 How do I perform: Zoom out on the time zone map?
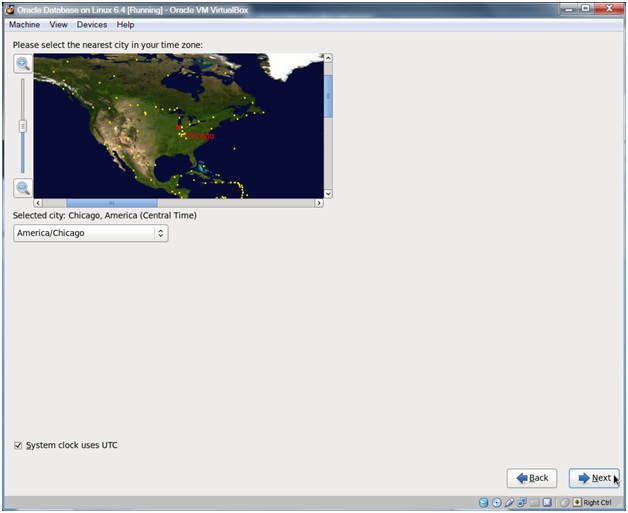[x=22, y=188]
